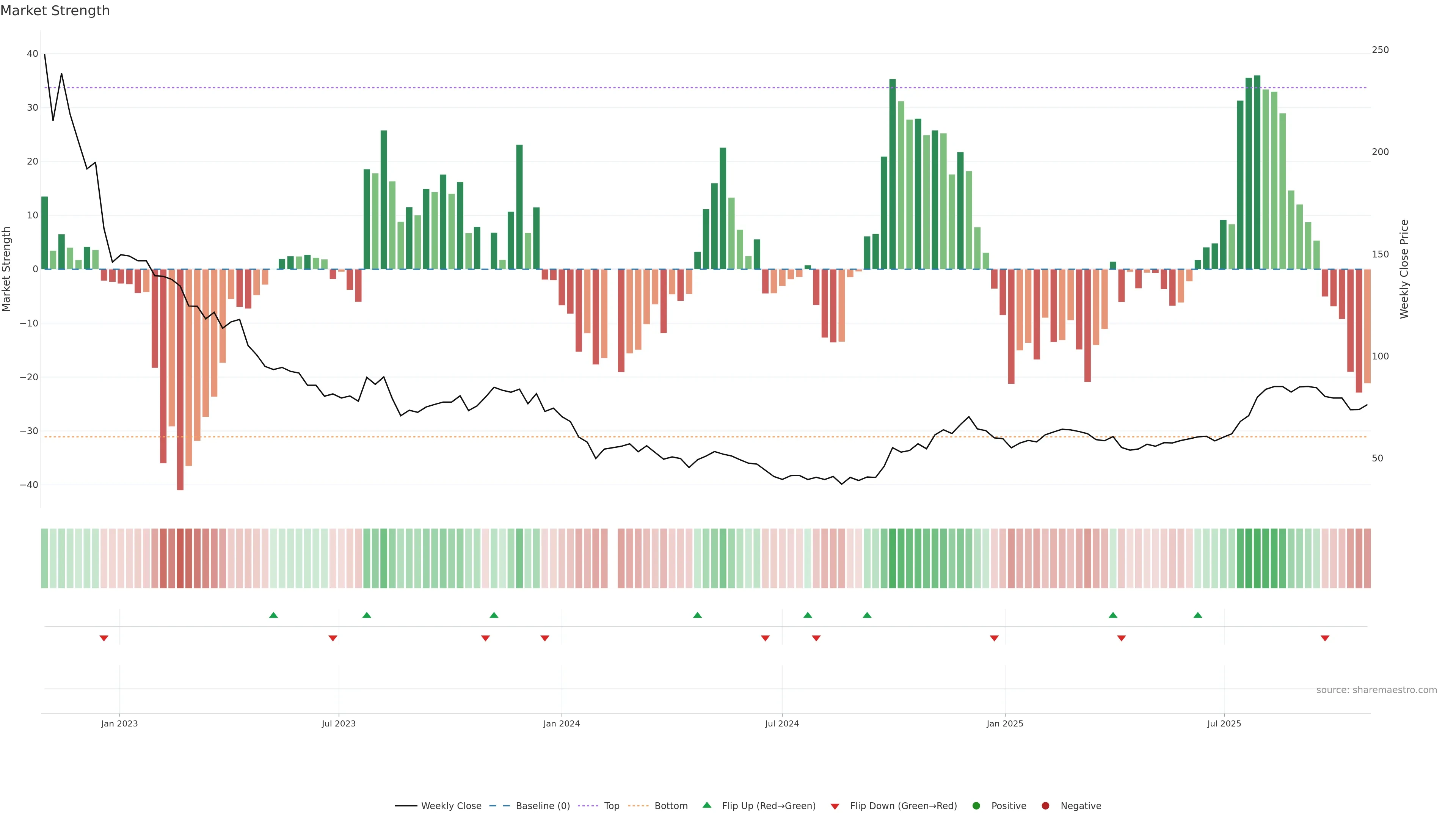Click the Jan 2024 x-axis label

click(x=561, y=723)
